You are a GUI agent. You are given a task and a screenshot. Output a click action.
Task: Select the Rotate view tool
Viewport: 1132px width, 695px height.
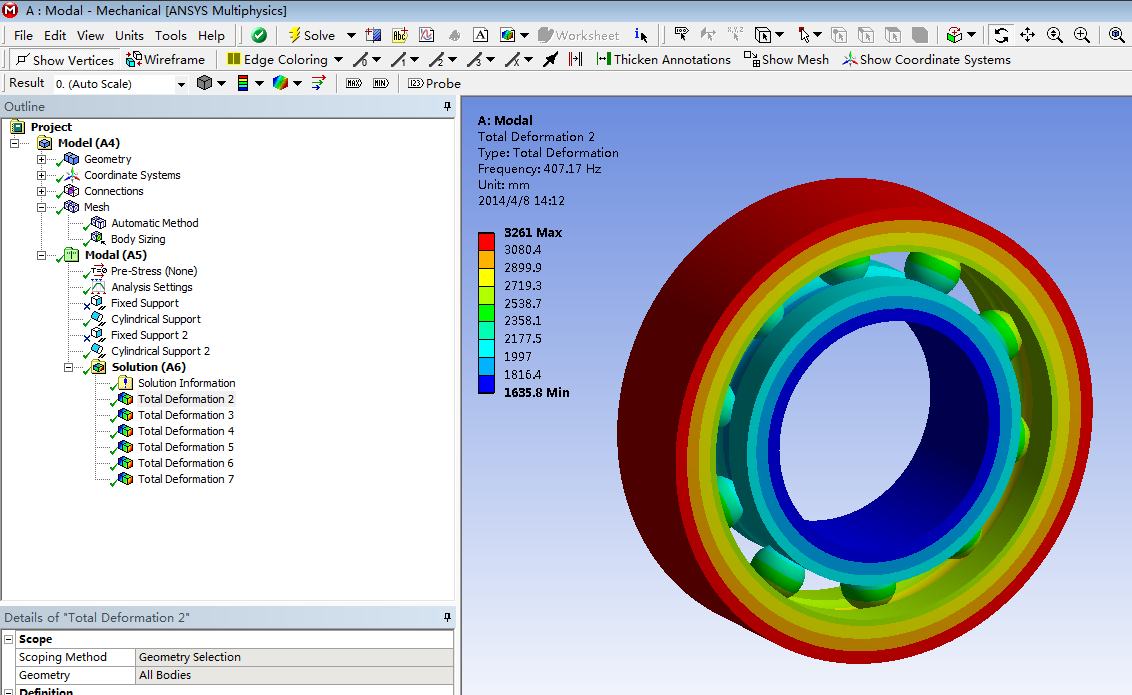pyautogui.click(x=1001, y=35)
